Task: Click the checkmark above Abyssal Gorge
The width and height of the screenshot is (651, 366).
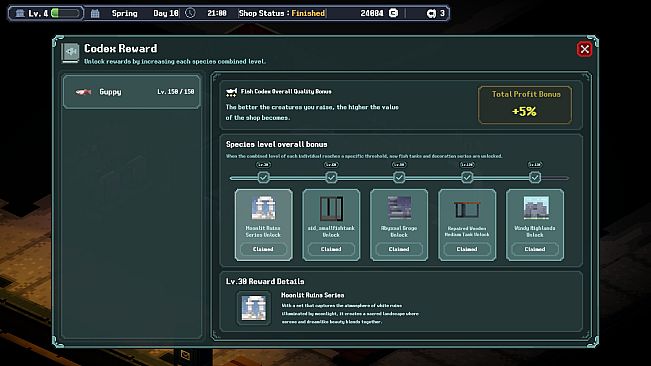Action: (399, 178)
